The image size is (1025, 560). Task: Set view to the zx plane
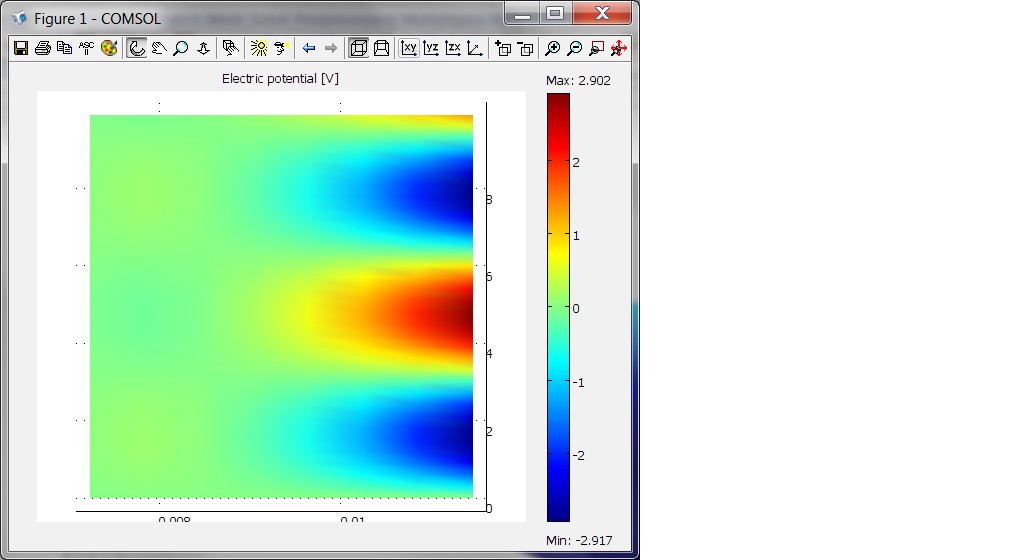[x=453, y=48]
